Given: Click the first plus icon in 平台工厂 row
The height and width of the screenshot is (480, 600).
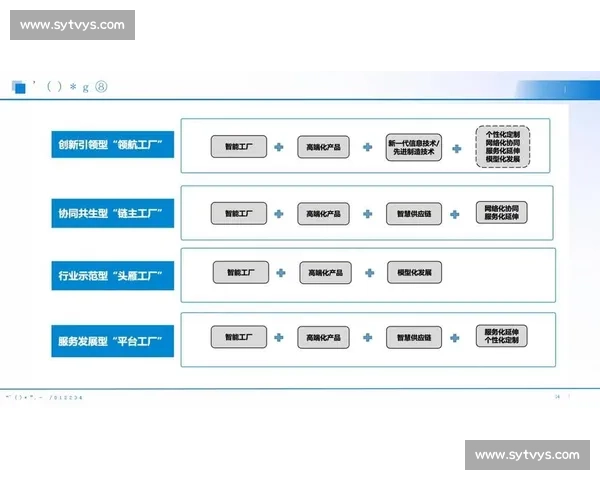Looking at the screenshot, I should [x=278, y=337].
